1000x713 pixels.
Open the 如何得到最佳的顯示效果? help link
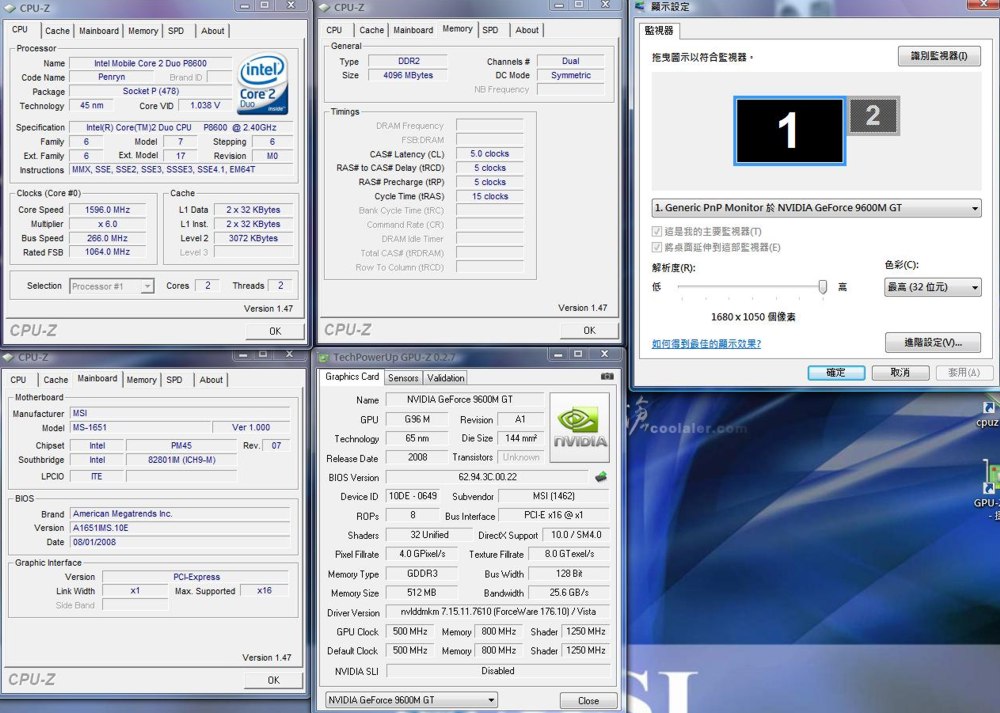pyautogui.click(x=706, y=344)
